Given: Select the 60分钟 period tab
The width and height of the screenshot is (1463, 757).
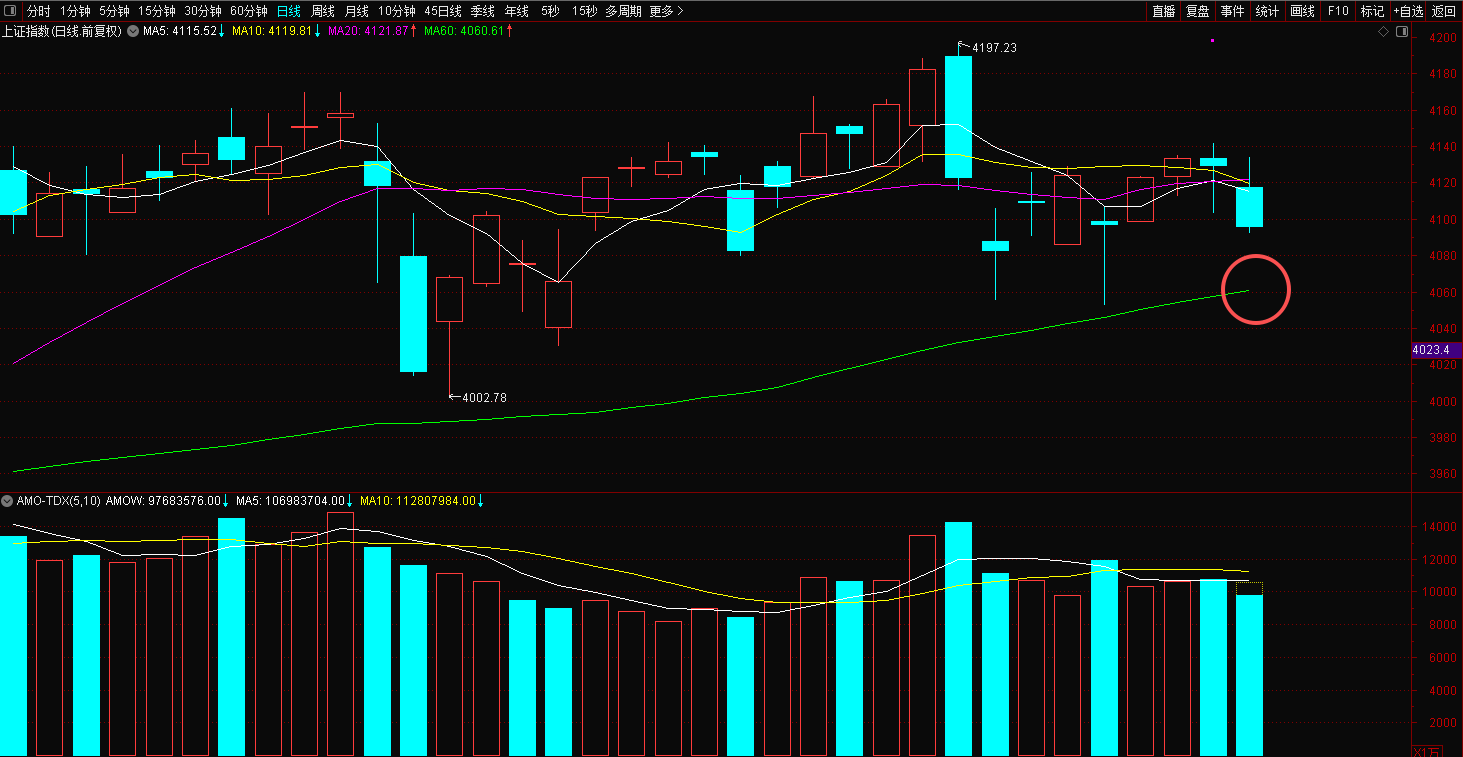Looking at the screenshot, I should point(248,11).
